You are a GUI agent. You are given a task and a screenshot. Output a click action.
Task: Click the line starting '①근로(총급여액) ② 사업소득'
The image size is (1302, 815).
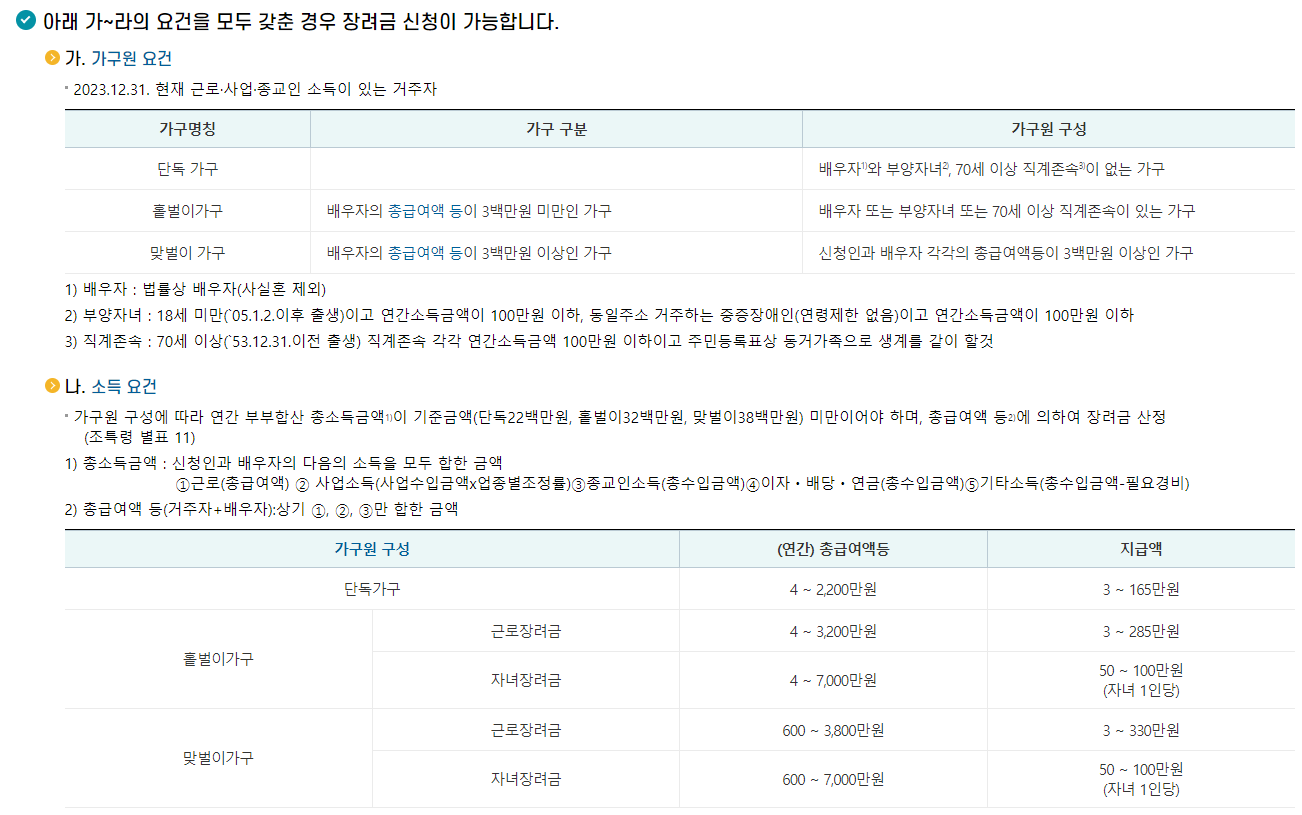[x=682, y=484]
